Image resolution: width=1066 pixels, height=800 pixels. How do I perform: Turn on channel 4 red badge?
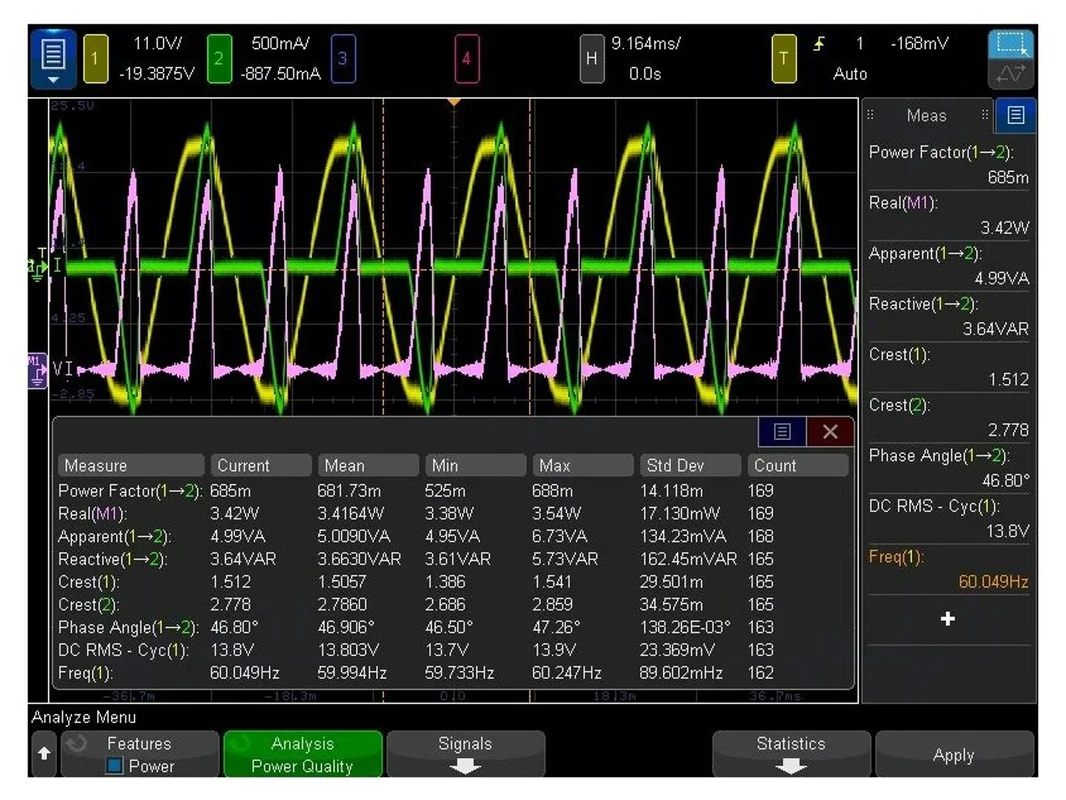[x=466, y=58]
